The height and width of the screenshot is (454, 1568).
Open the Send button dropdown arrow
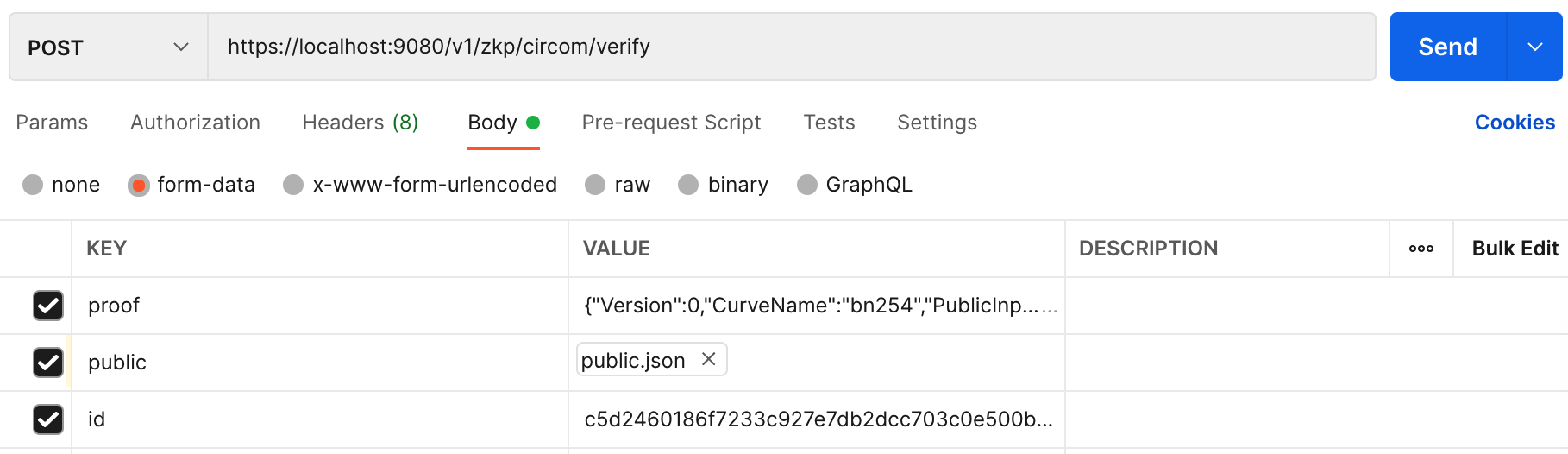coord(1534,47)
